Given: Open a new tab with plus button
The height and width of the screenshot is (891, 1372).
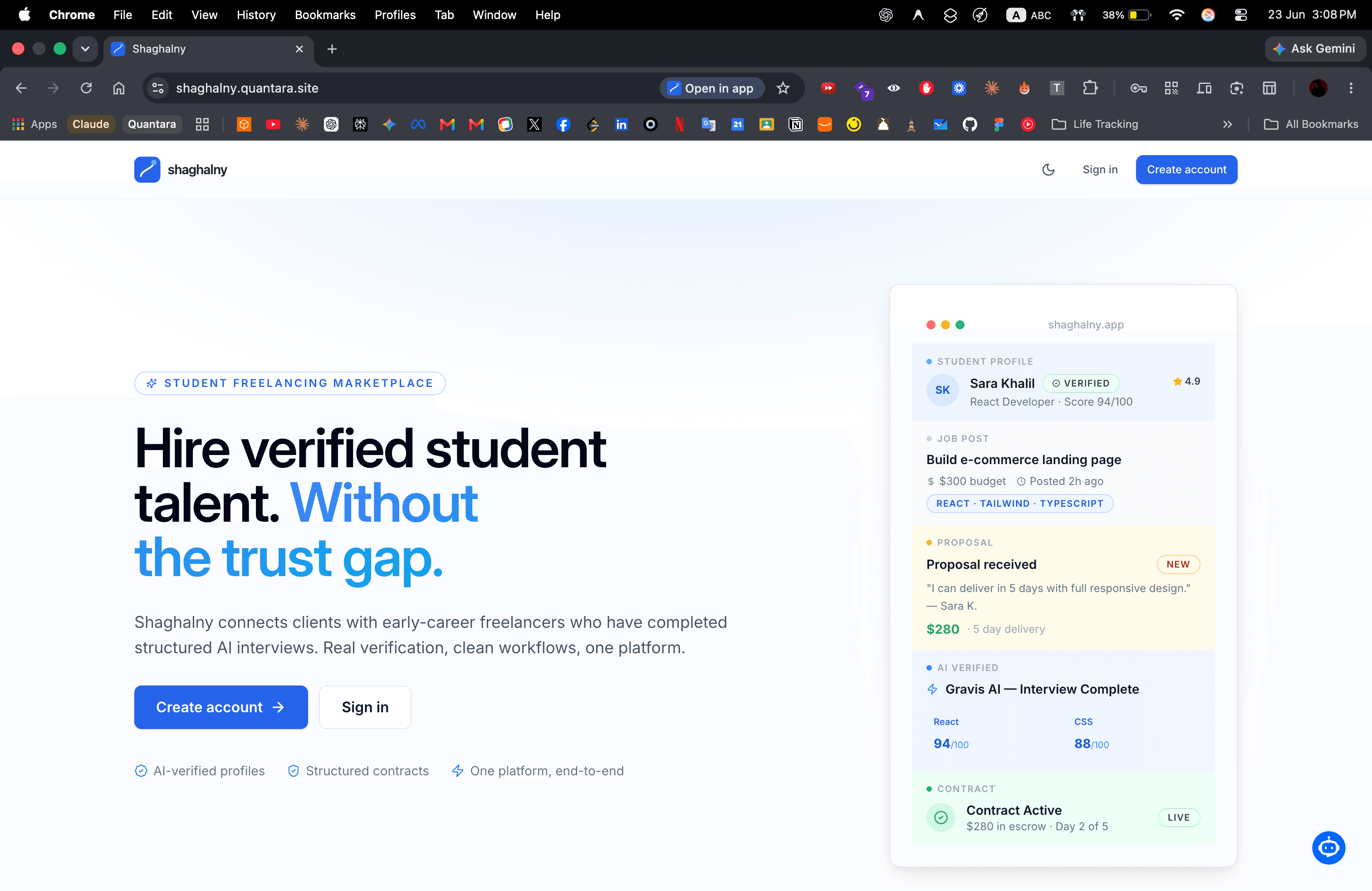Looking at the screenshot, I should [332, 49].
